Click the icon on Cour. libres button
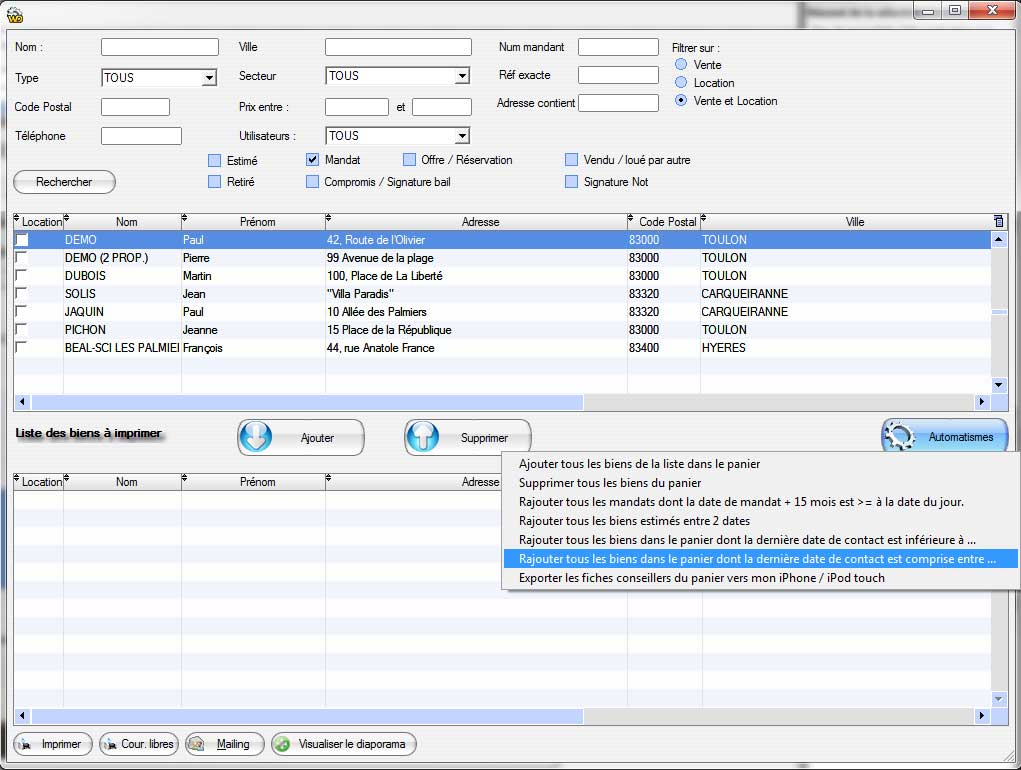The image size is (1021, 770). [x=110, y=745]
